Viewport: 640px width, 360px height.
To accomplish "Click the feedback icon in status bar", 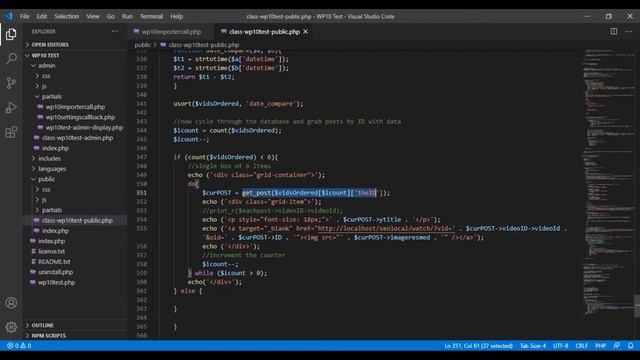I will coord(617,346).
